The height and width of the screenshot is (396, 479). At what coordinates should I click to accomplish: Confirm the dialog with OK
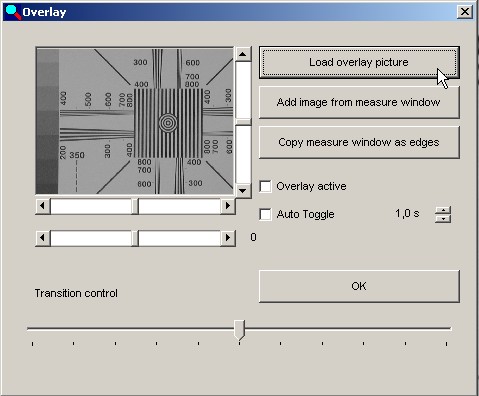[x=359, y=286]
